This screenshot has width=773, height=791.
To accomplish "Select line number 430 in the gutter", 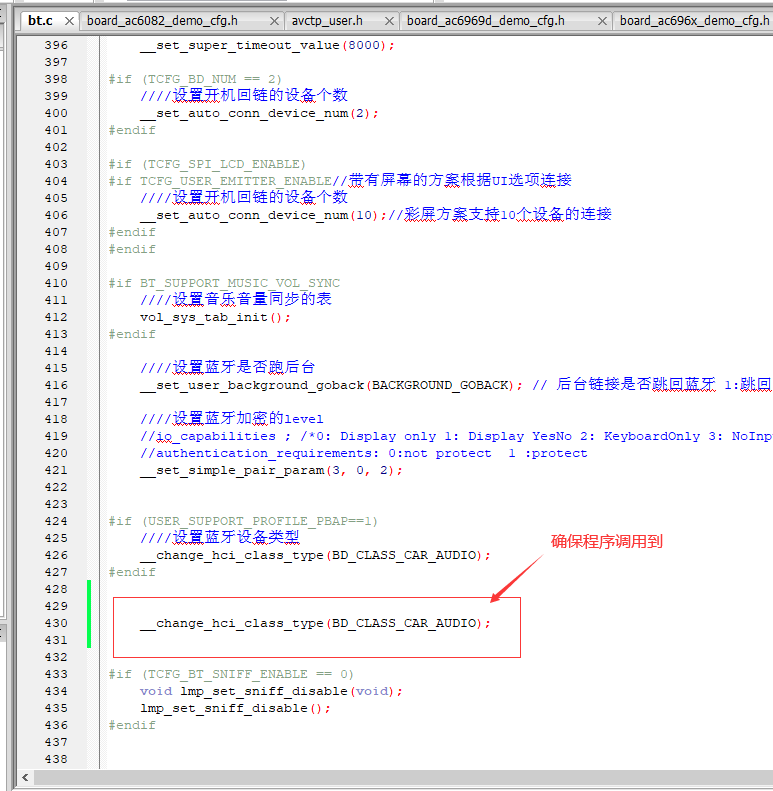I will coord(56,623).
